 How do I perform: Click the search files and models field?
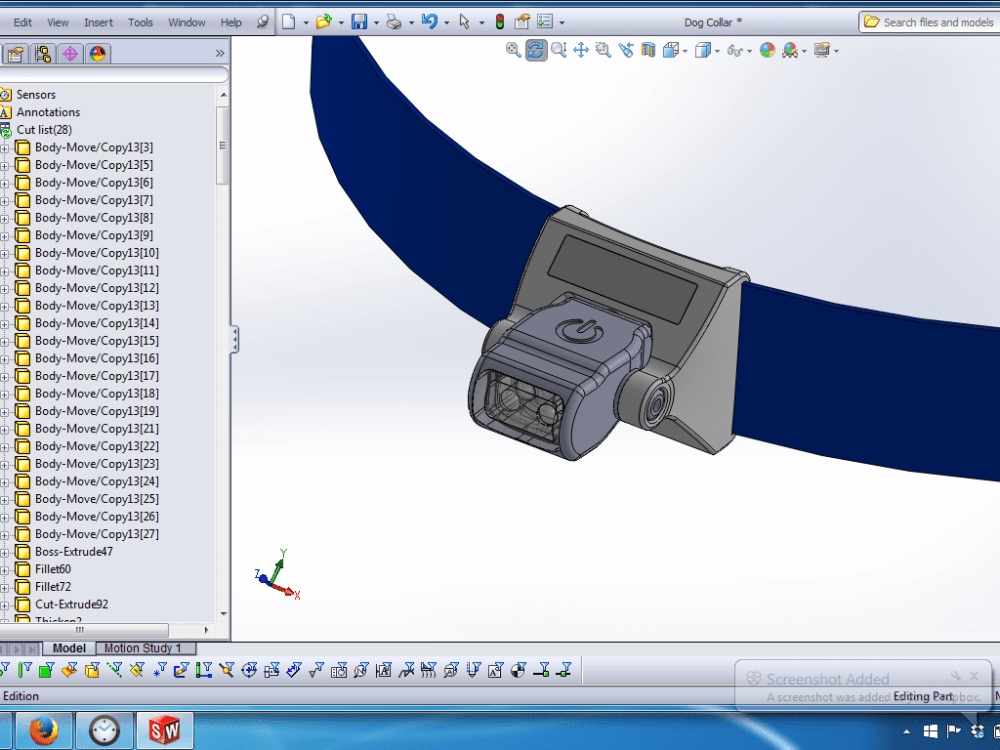tap(930, 20)
